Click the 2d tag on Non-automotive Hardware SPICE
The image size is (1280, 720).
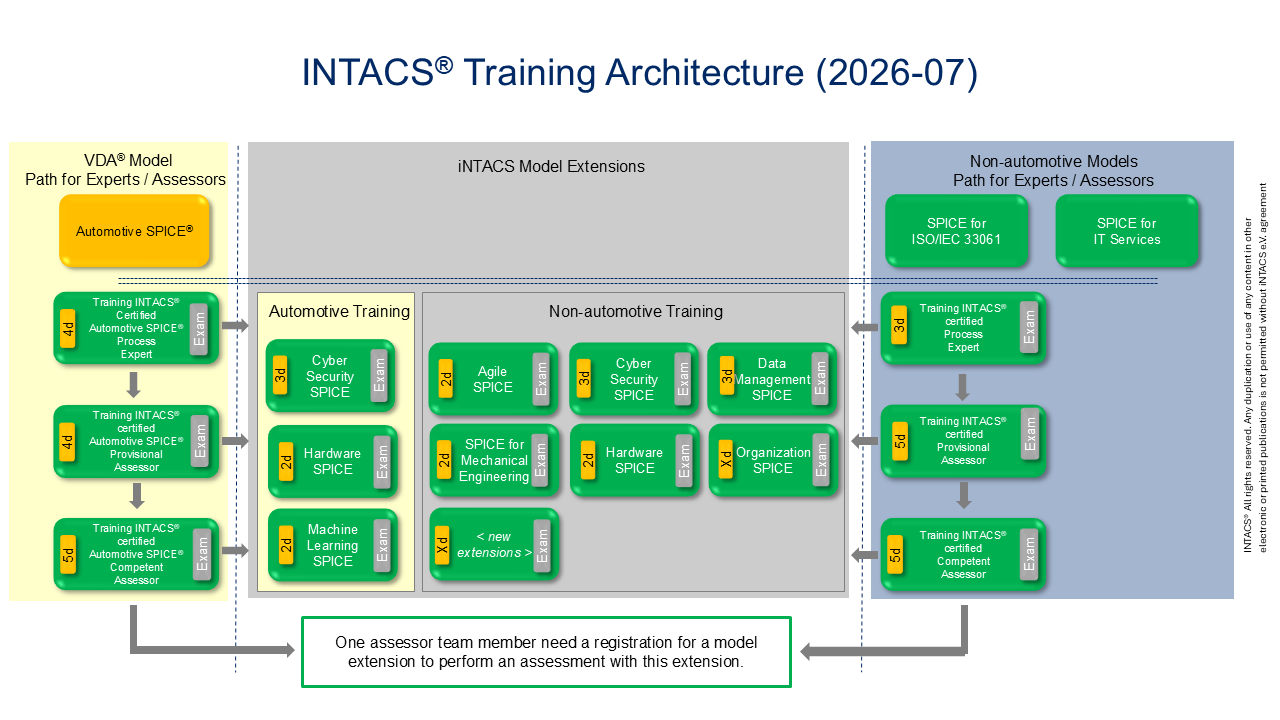pyautogui.click(x=588, y=460)
